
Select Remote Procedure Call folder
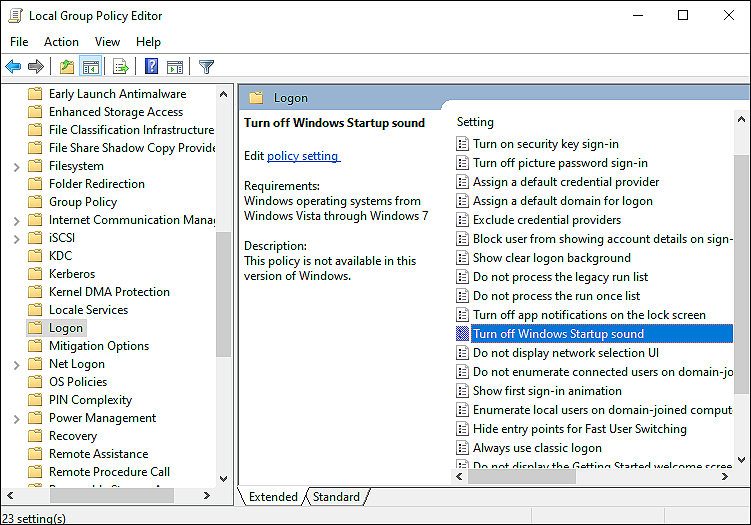[109, 472]
